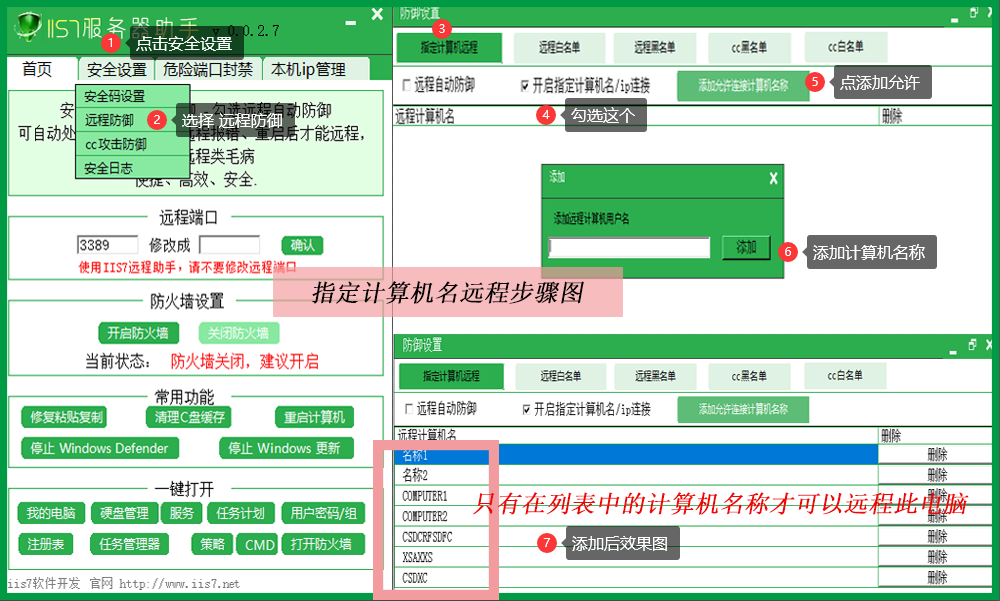Select the COMPUTER1 list entry
The width and height of the screenshot is (1000, 601).
click(636, 496)
